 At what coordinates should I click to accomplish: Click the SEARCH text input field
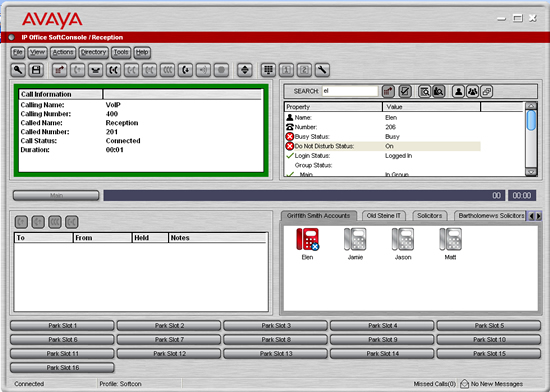point(349,91)
